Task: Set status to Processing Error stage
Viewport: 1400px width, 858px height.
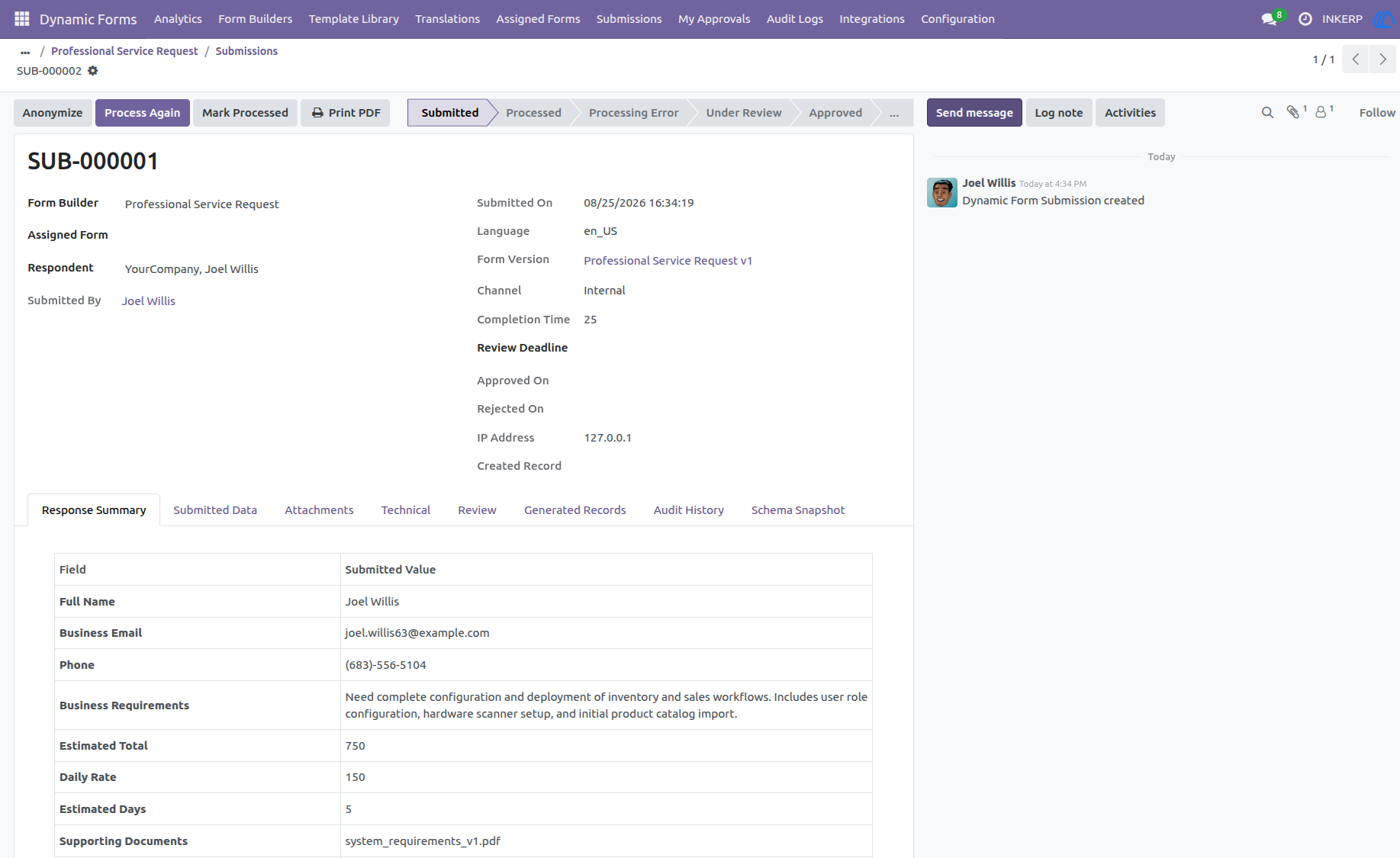Action: [633, 113]
